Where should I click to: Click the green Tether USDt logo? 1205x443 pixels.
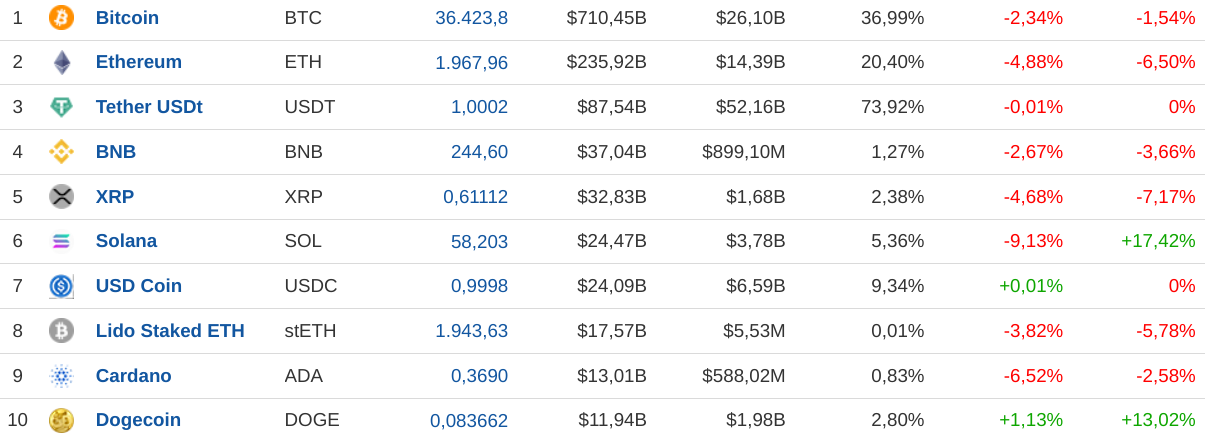click(x=61, y=107)
